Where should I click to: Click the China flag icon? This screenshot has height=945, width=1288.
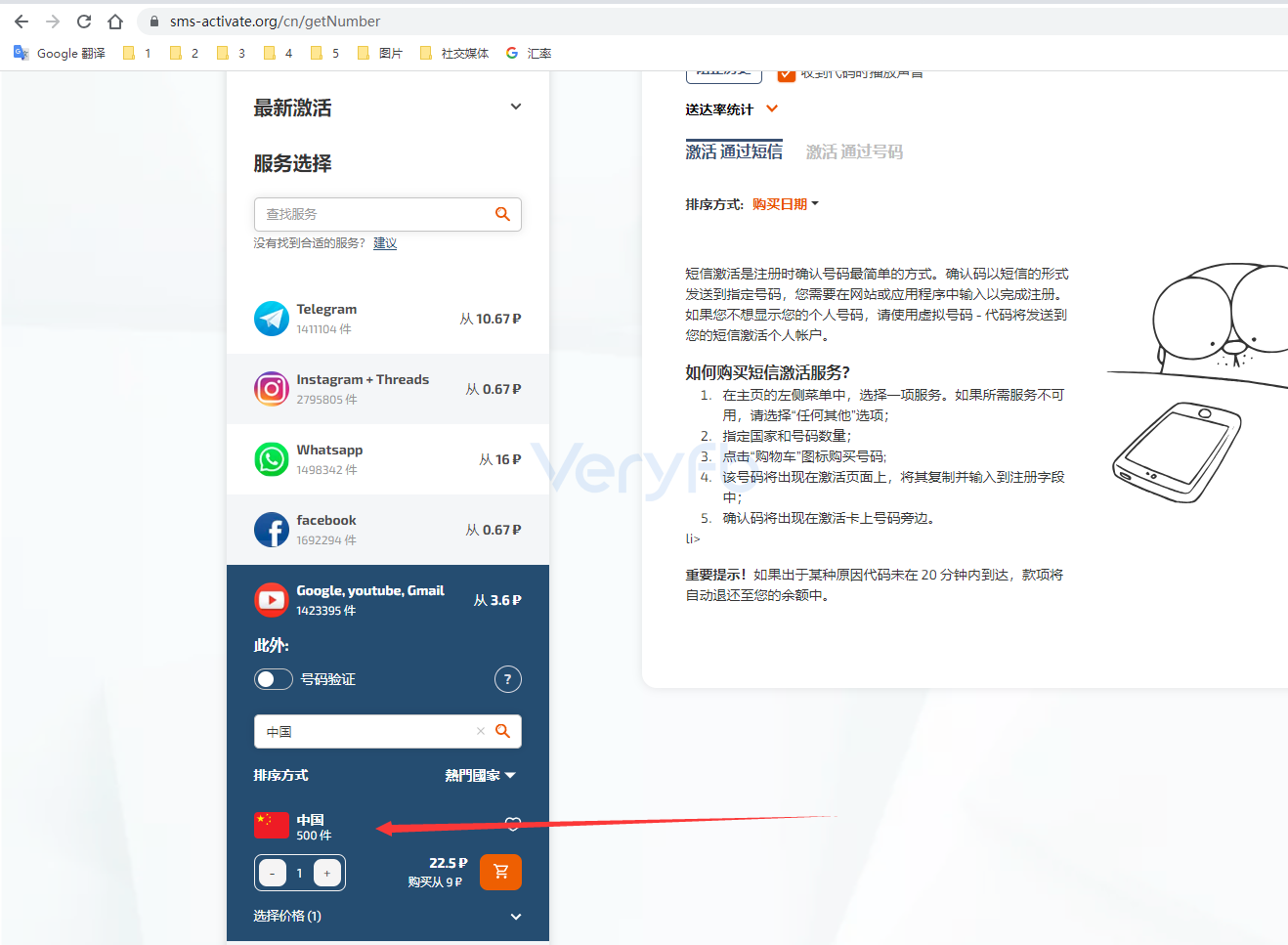click(272, 826)
